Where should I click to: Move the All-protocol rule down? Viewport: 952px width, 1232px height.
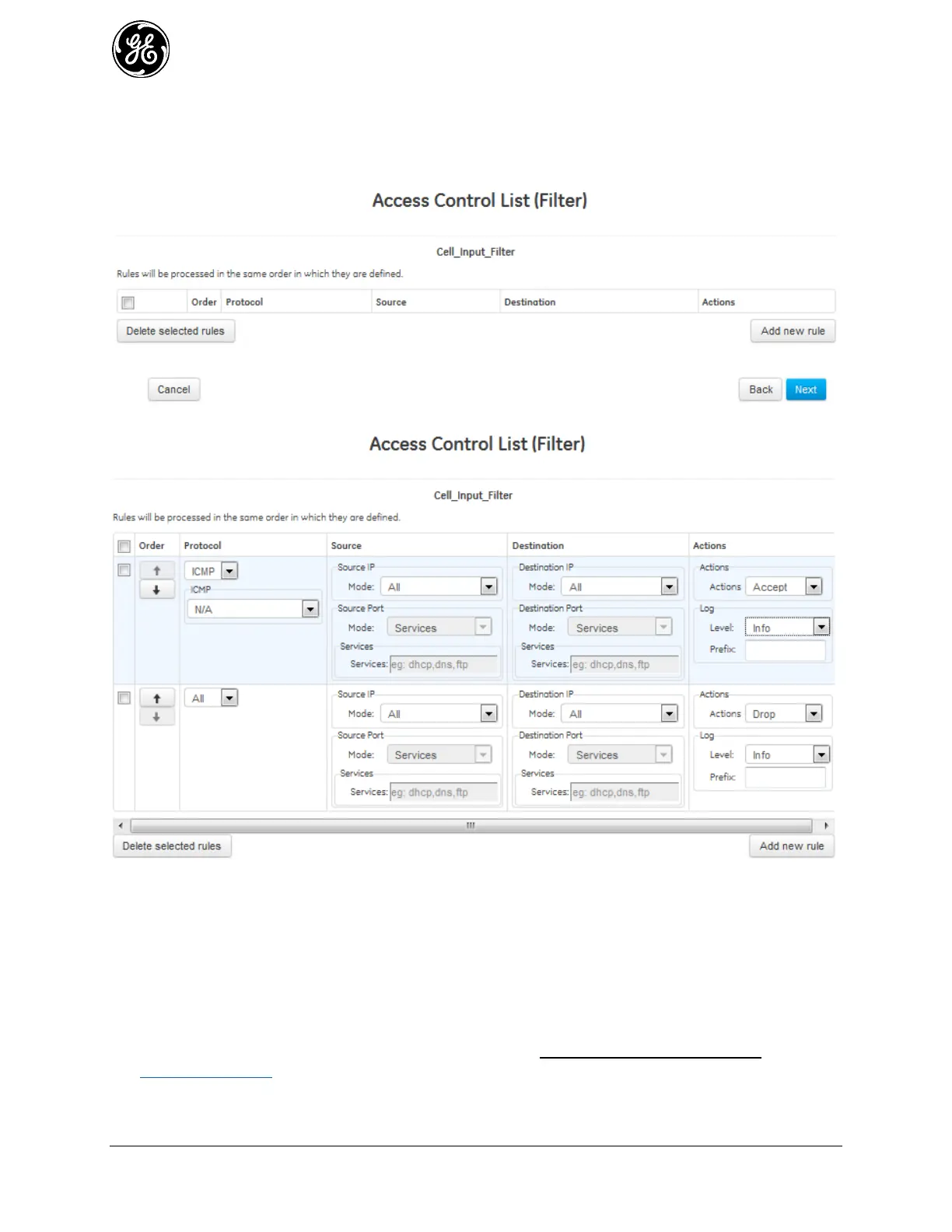point(156,716)
